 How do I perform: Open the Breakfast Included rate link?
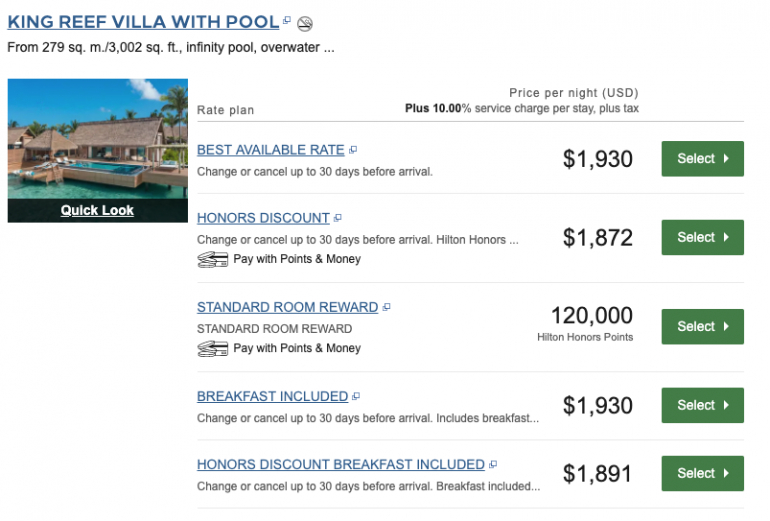point(272,396)
